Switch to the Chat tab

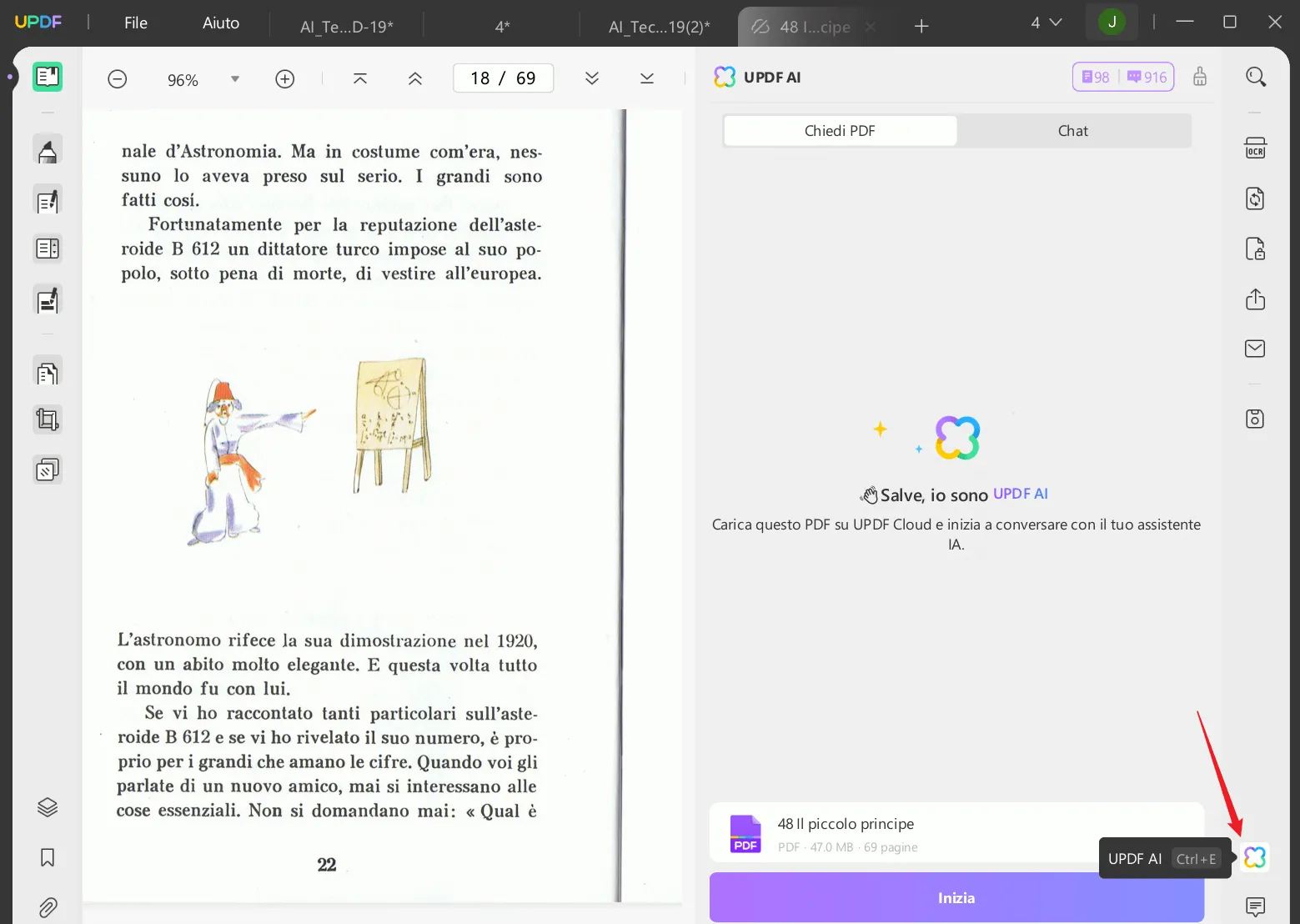tap(1073, 131)
